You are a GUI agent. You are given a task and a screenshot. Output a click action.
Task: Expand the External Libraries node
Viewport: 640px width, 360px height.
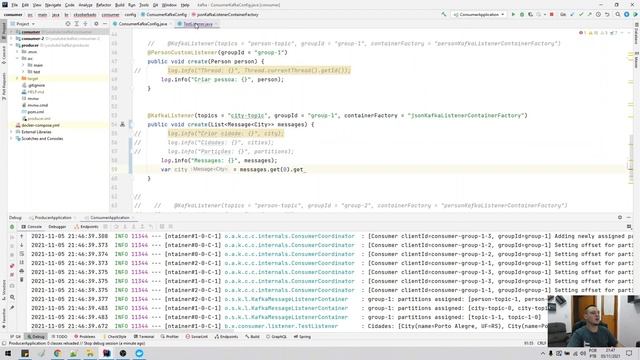coord(12,132)
